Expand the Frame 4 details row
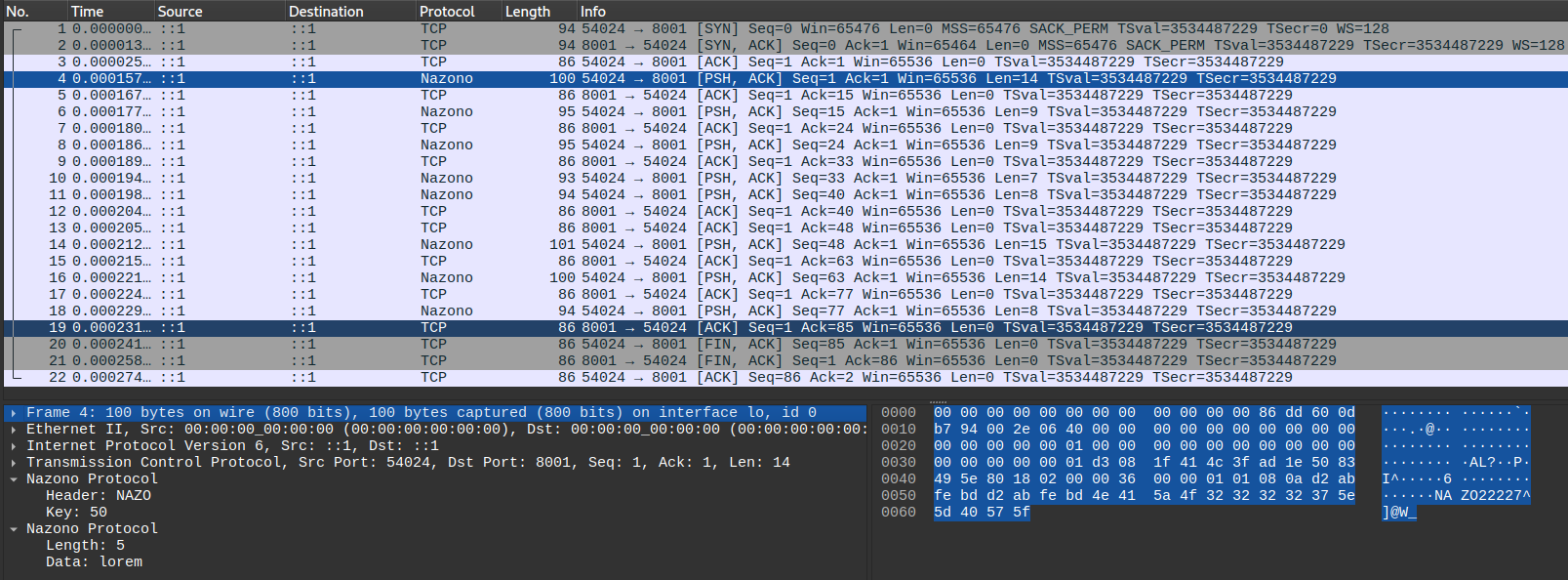Image resolution: width=1568 pixels, height=580 pixels. pyautogui.click(x=14, y=413)
